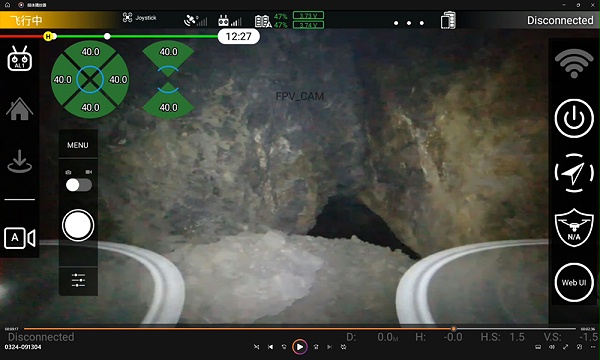Screen dimensions: 600x360
Task: Open the drone shield N/A icon
Action: coord(574,228)
